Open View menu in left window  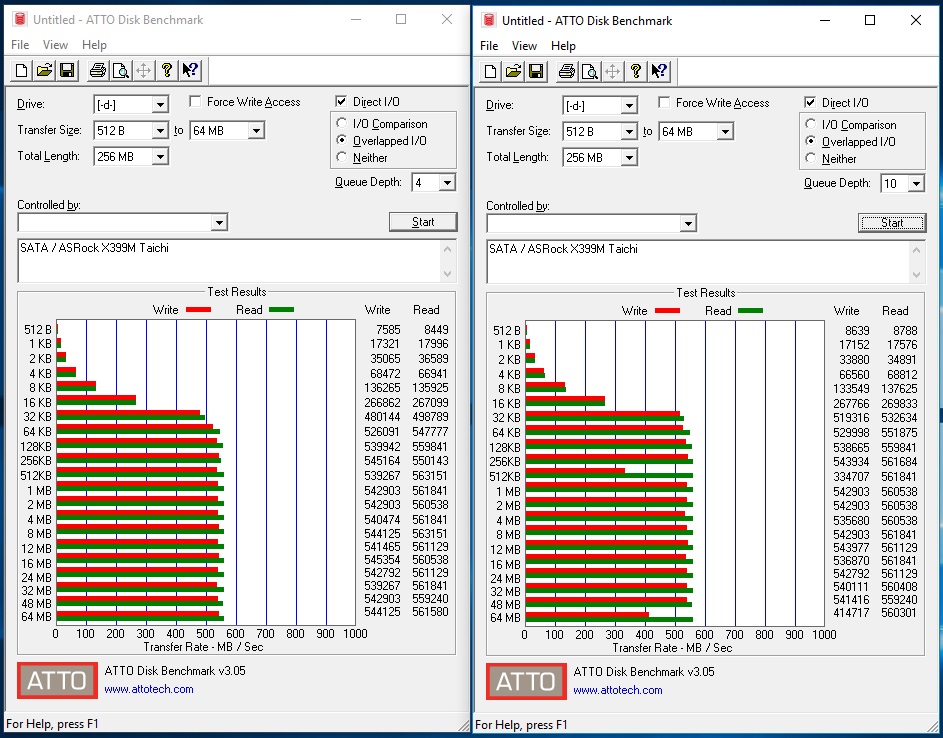click(x=55, y=45)
